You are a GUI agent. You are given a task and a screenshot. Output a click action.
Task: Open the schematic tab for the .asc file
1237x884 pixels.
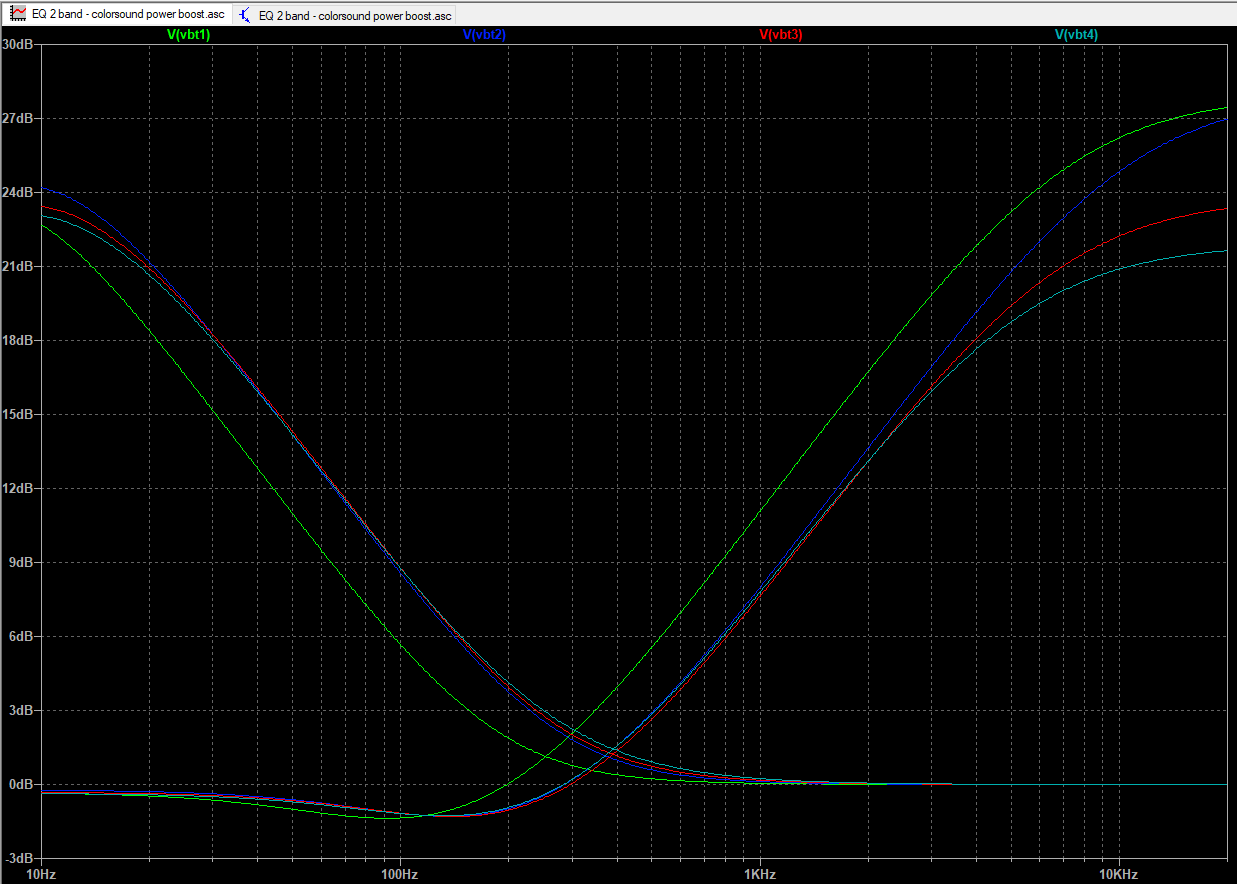click(x=344, y=15)
